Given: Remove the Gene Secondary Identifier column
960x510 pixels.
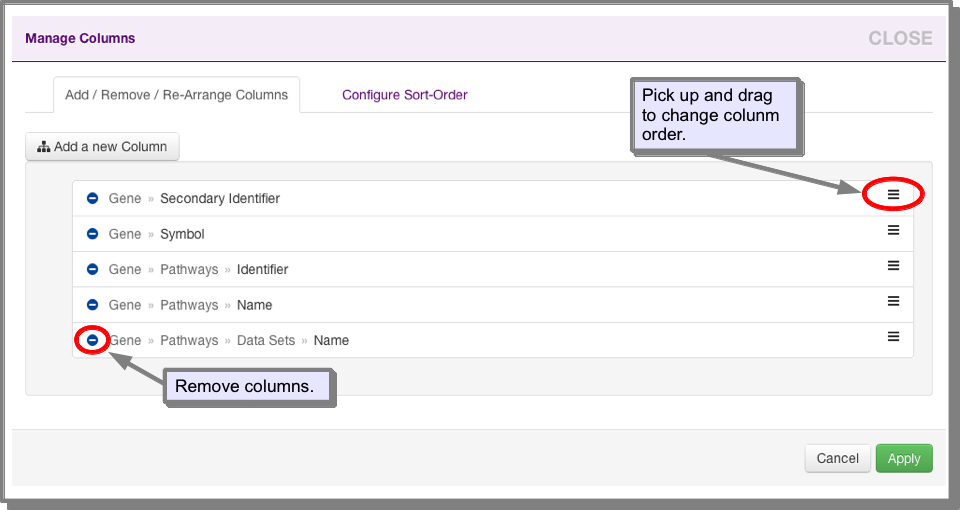Looking at the screenshot, I should 92,198.
